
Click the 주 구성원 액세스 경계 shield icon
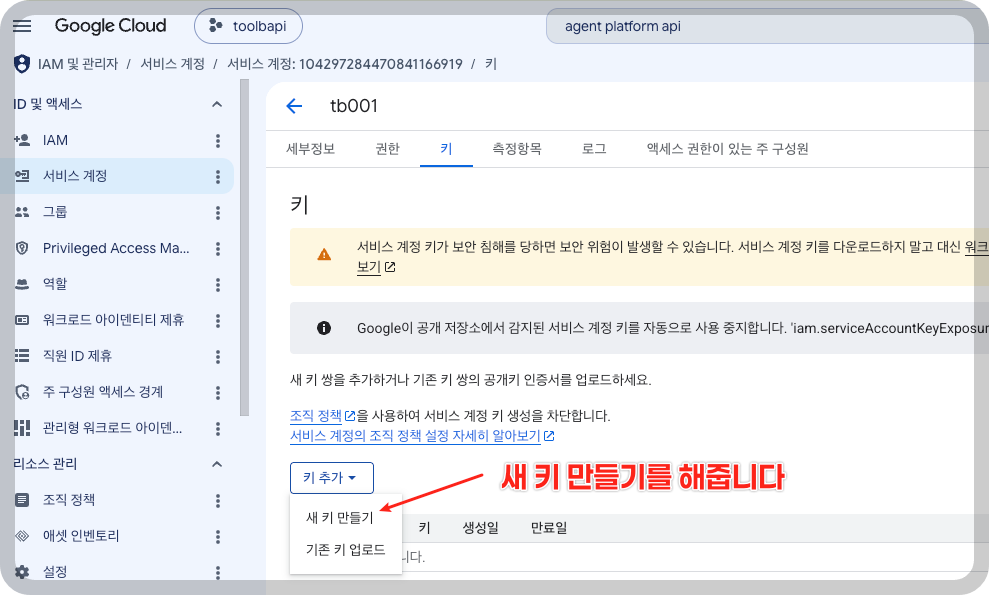coord(22,392)
